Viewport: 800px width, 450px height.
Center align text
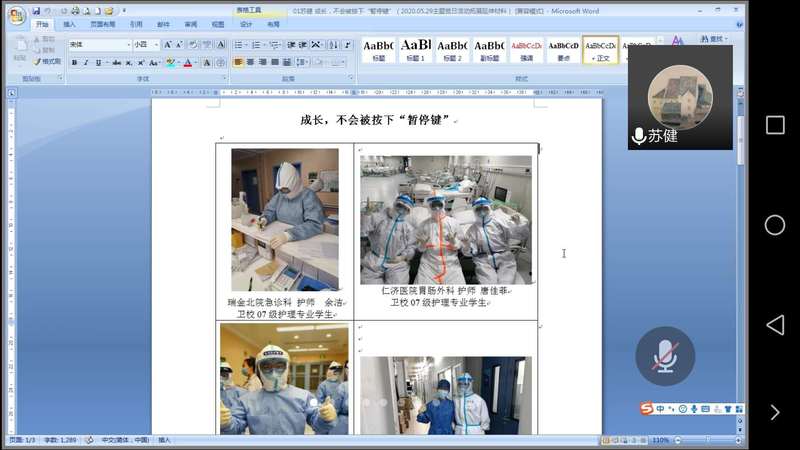[x=251, y=62]
